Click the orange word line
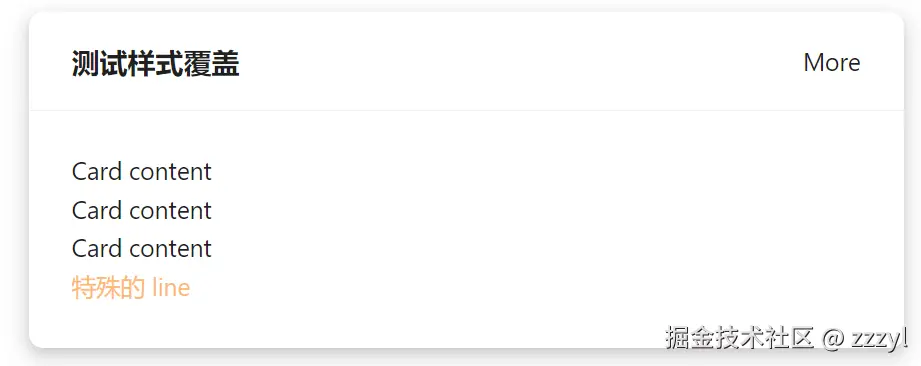Screen dimensions: 921x366 pyautogui.click(x=171, y=288)
